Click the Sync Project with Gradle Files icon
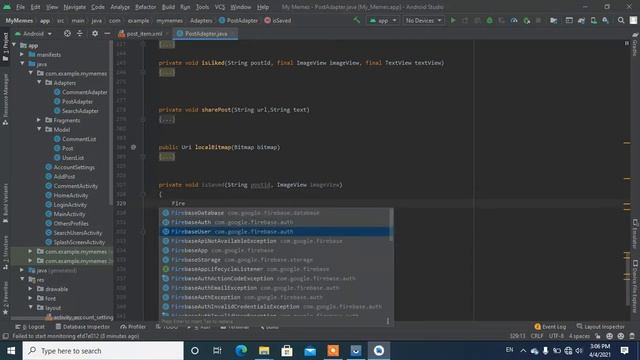This screenshot has width=640, height=360. [581, 20]
